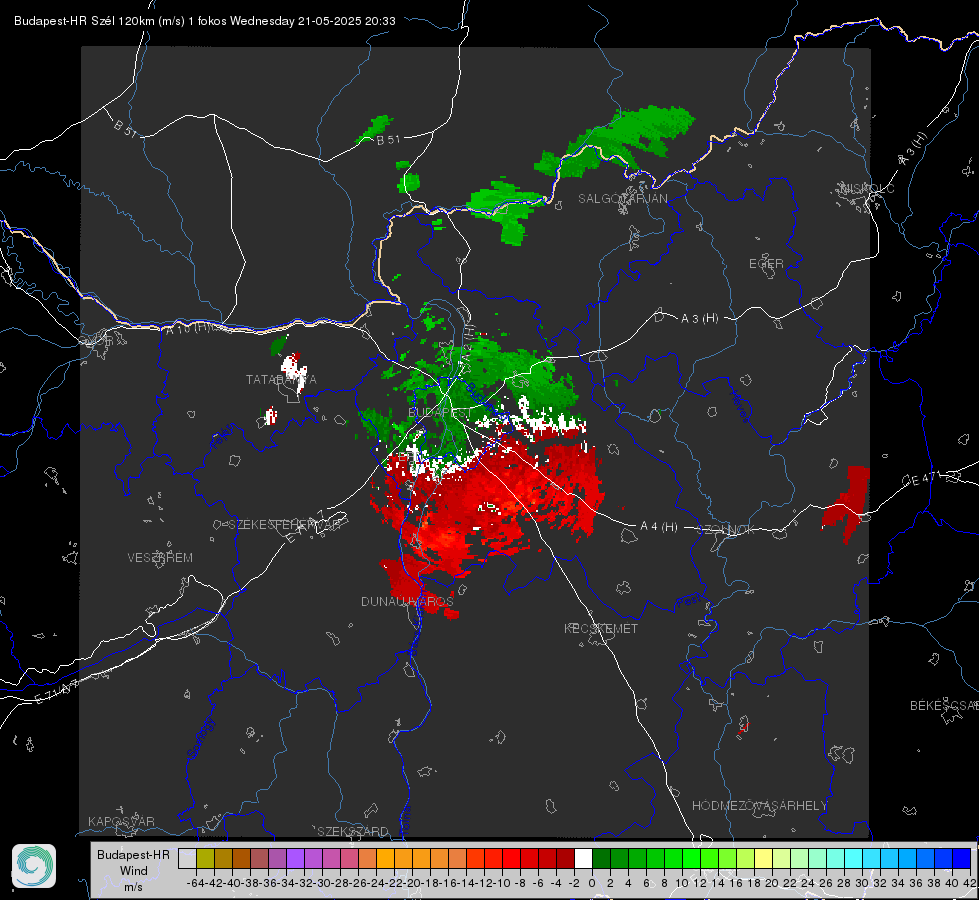This screenshot has width=979, height=900.
Task: Click the Heves county label
Action: (739, 407)
